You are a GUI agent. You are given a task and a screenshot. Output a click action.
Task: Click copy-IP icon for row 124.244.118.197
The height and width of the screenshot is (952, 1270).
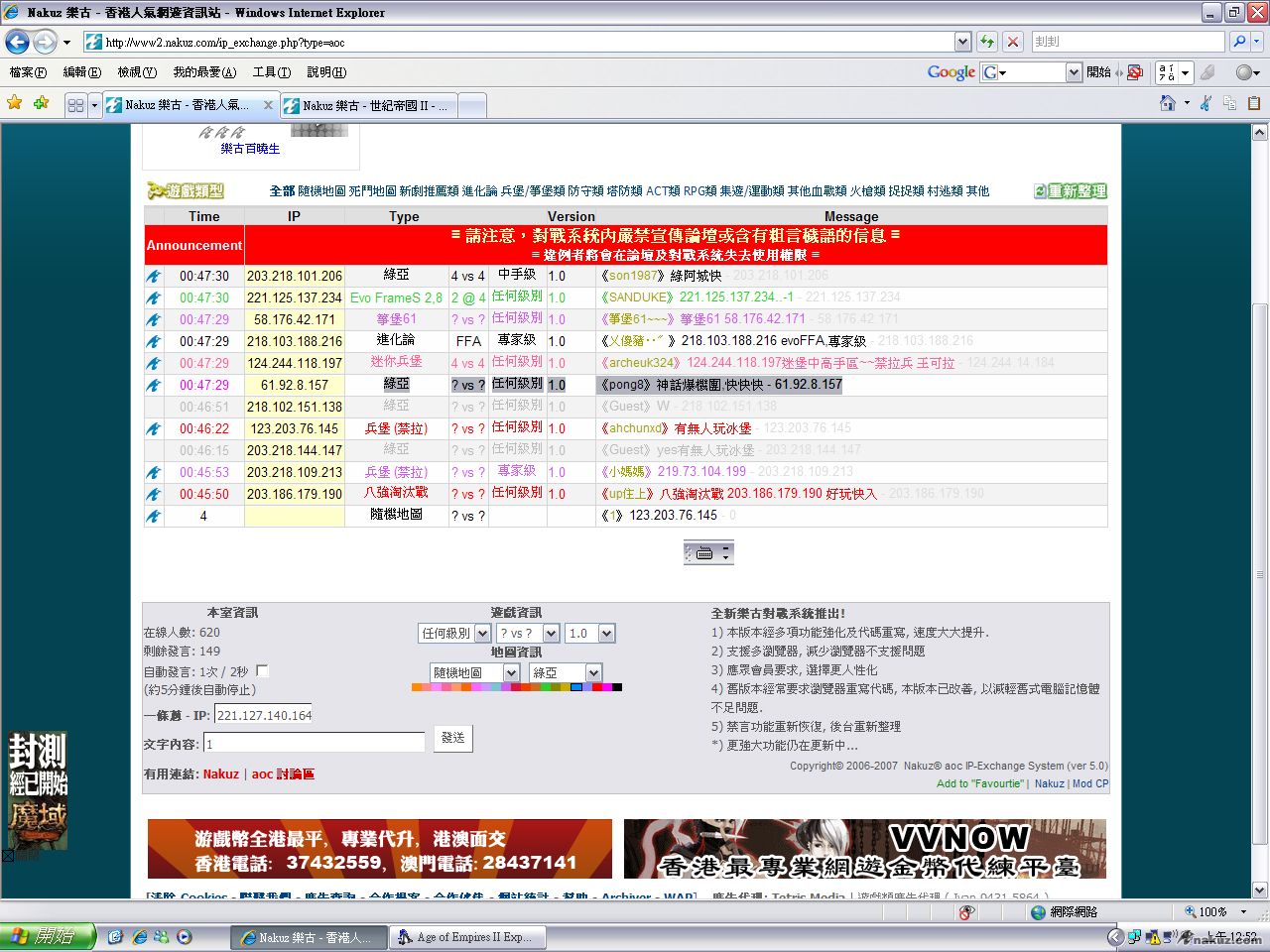pos(154,364)
